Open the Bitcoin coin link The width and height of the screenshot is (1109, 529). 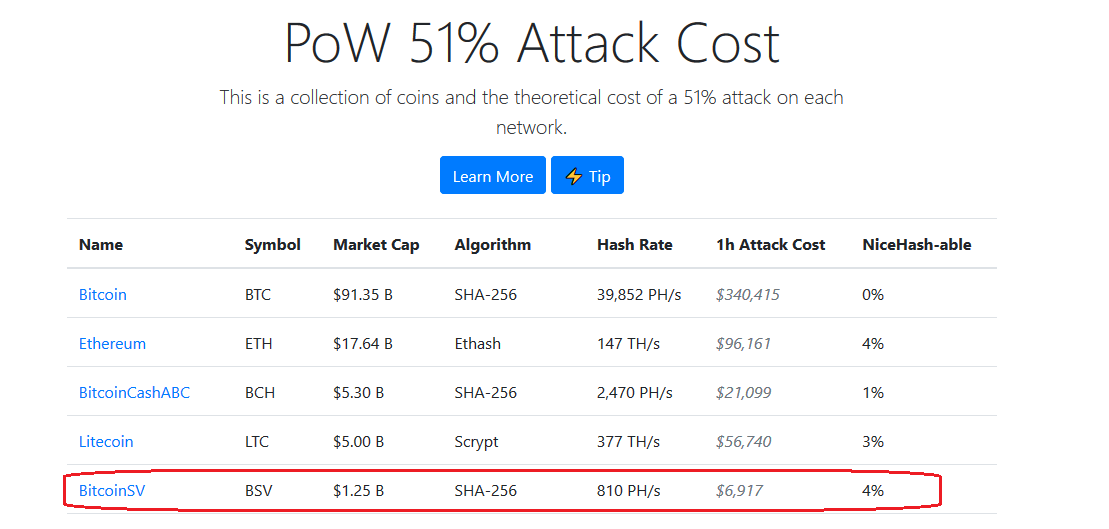103,295
